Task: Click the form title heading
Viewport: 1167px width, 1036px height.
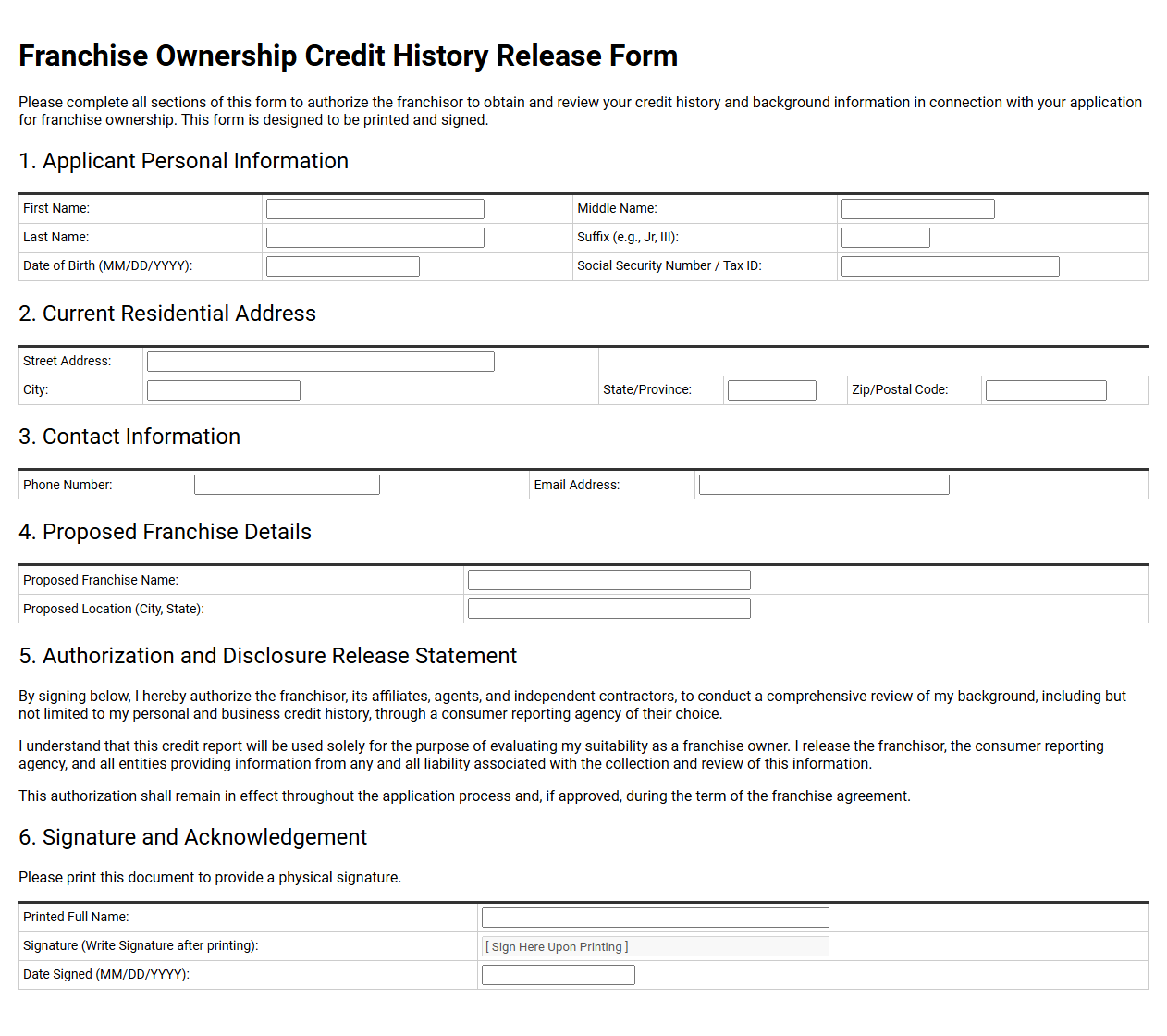Action: click(349, 55)
